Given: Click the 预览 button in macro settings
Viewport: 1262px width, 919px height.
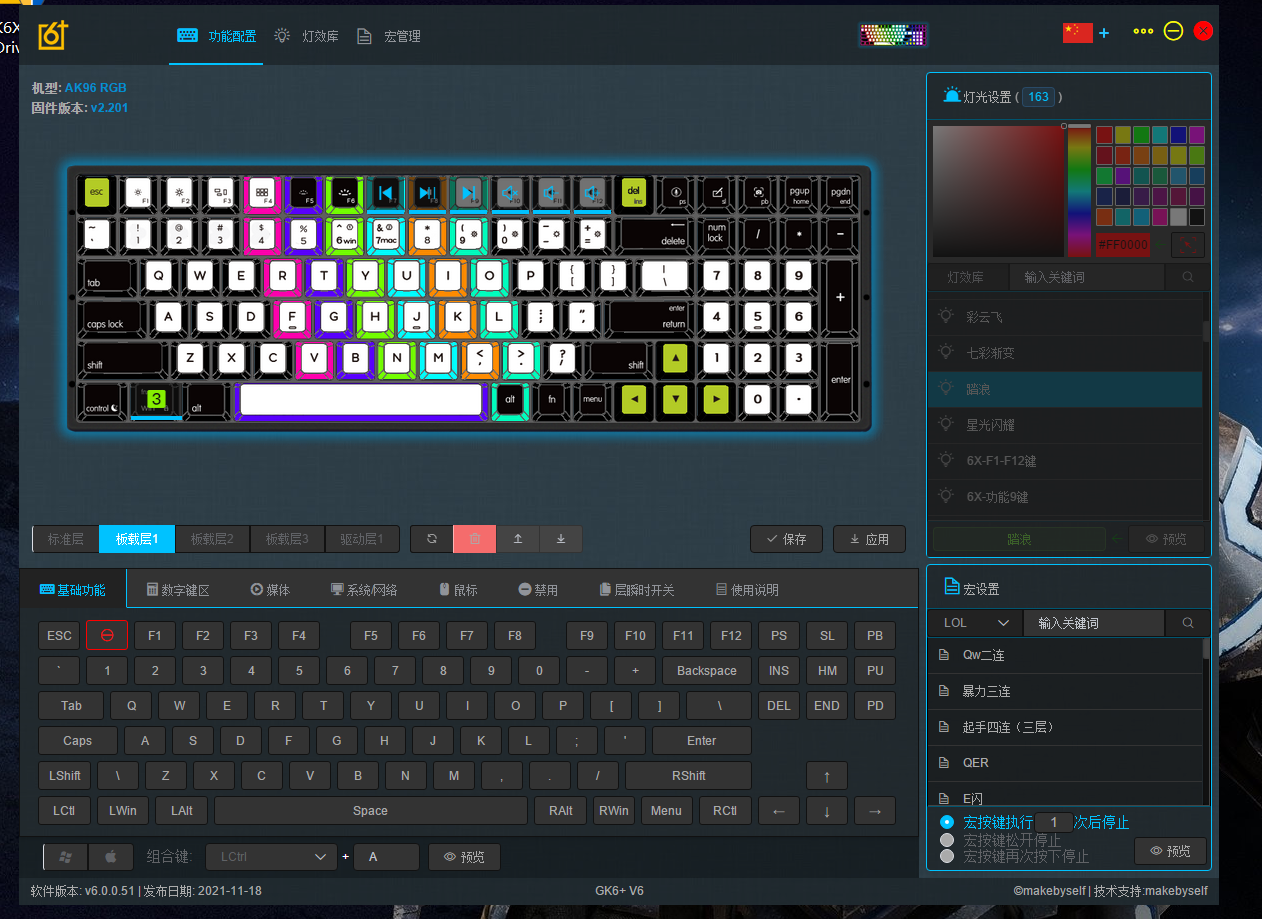Looking at the screenshot, I should tap(1170, 851).
